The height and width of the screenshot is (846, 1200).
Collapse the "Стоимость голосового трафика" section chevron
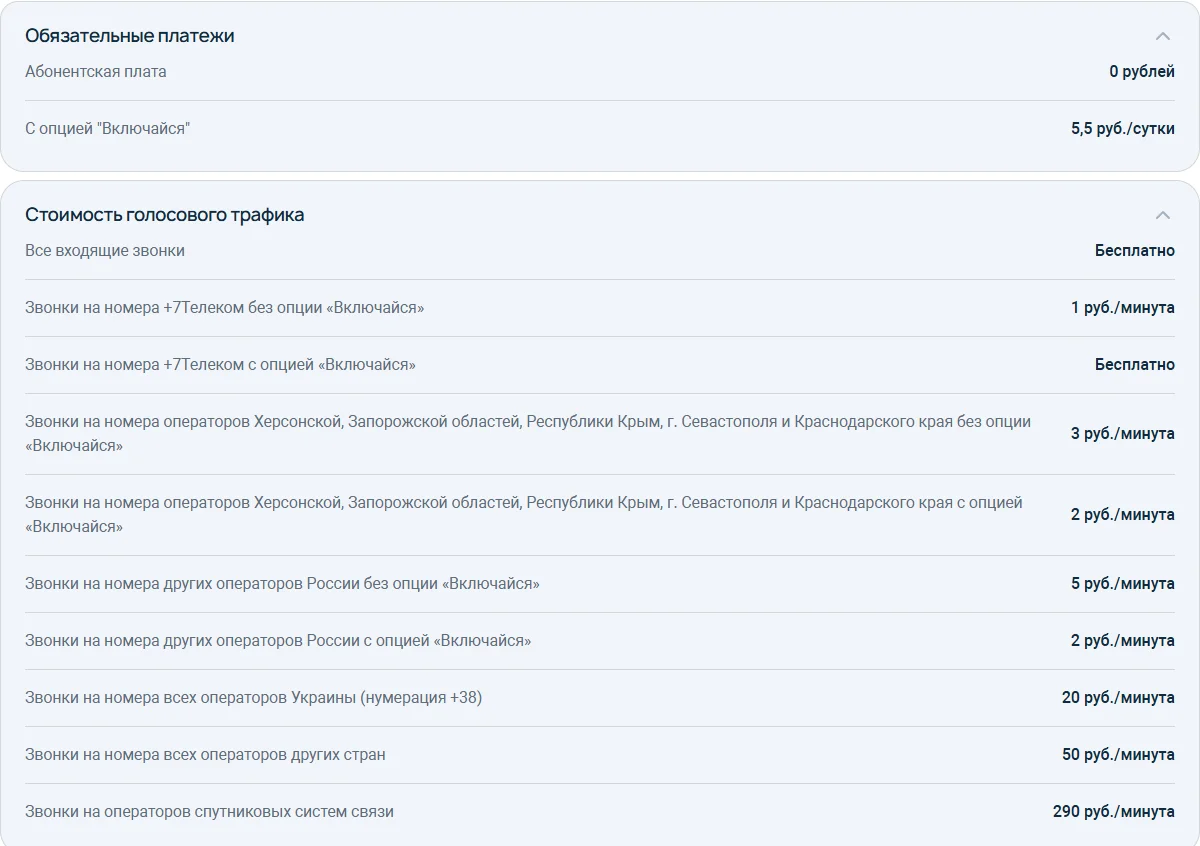pyautogui.click(x=1162, y=215)
